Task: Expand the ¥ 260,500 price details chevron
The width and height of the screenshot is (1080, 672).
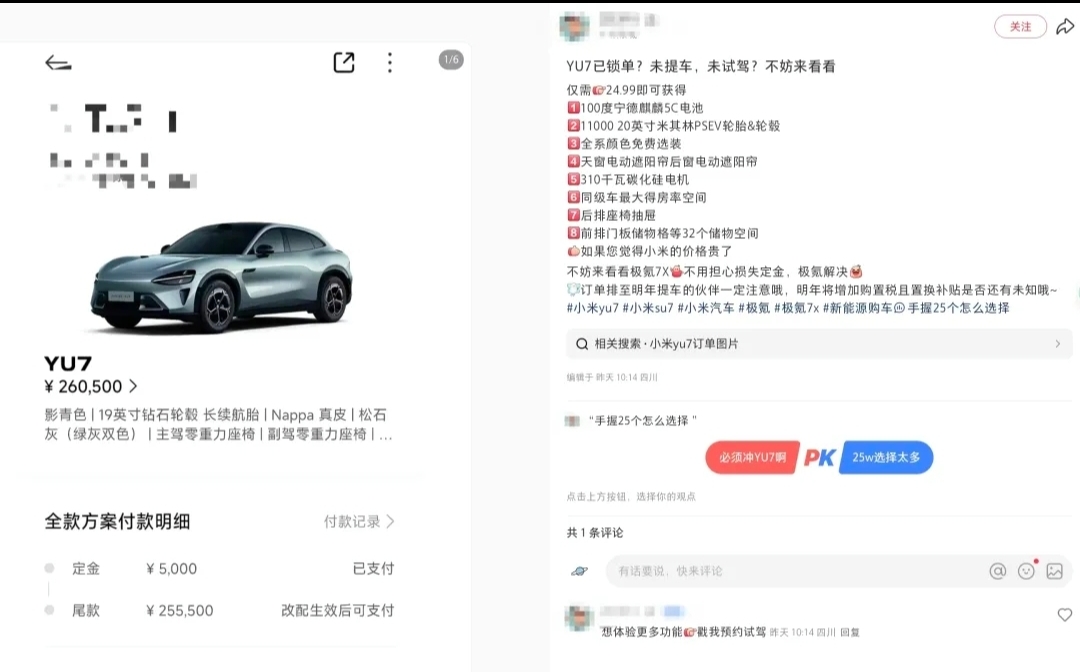Action: click(x=133, y=386)
